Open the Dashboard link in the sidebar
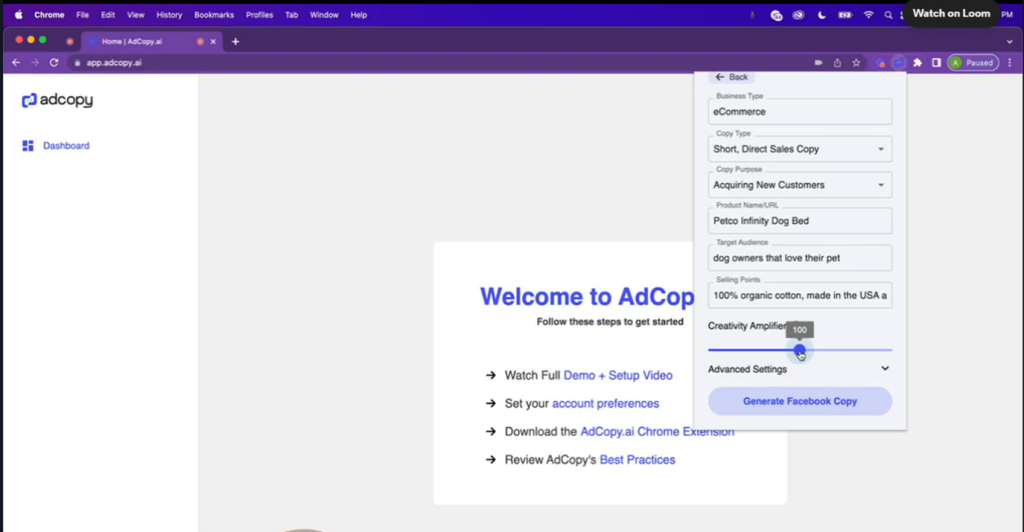 pos(66,146)
